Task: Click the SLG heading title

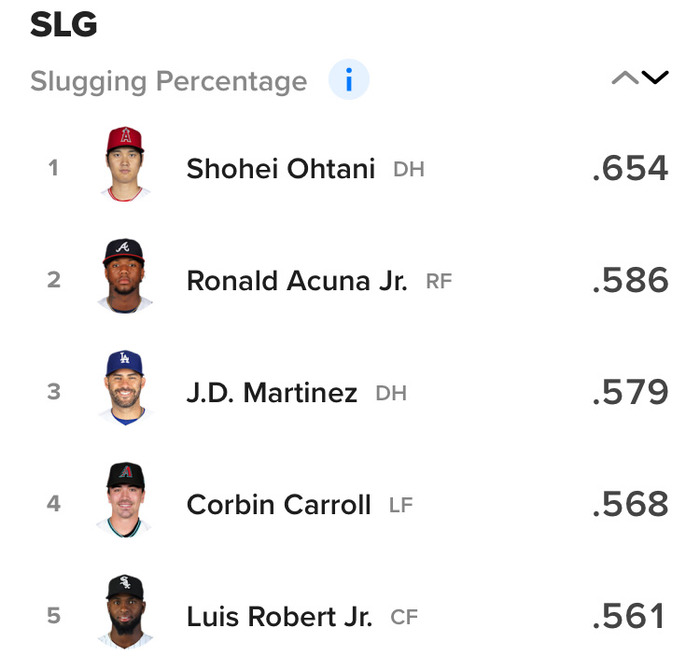Action: click(63, 26)
